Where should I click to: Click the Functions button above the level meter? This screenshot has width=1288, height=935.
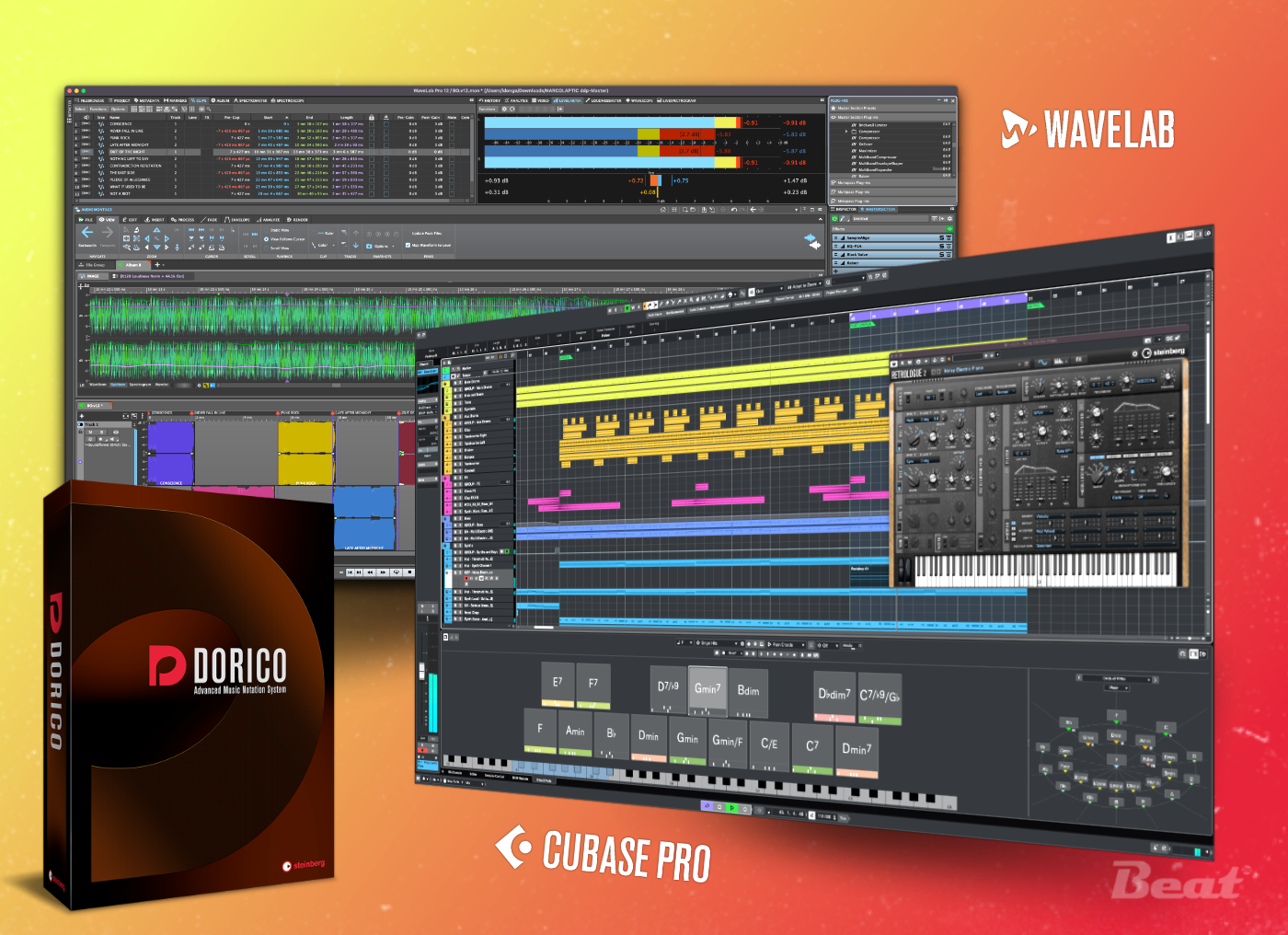pos(488,109)
